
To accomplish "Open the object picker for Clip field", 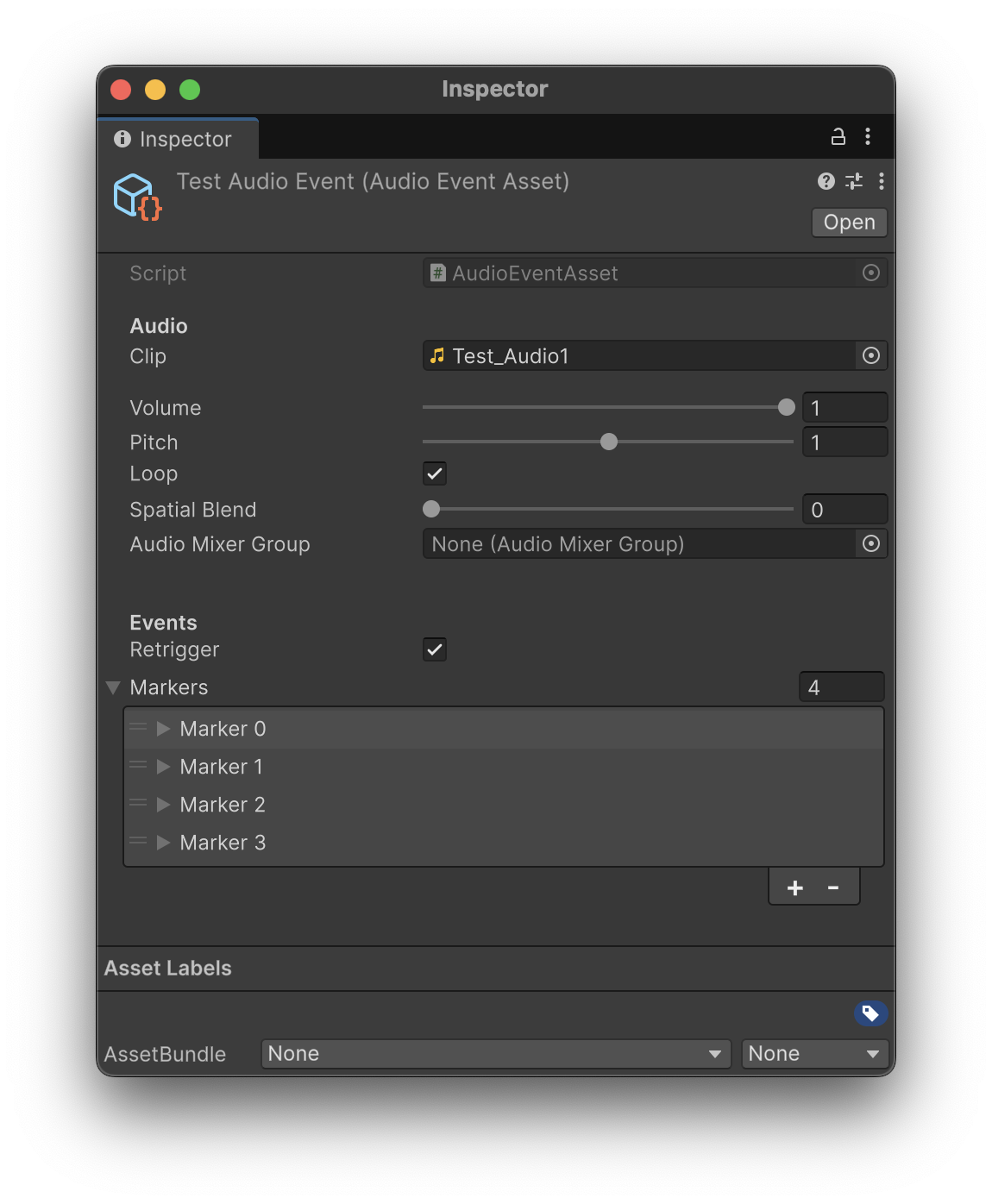I will point(871,355).
